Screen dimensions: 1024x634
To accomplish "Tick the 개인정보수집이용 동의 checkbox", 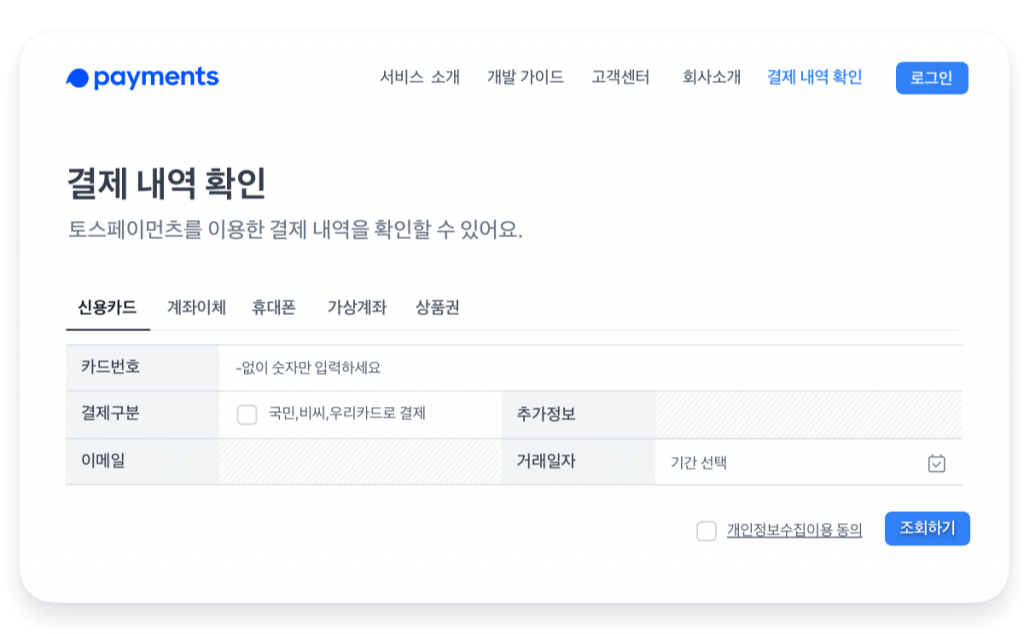I will (x=706, y=530).
